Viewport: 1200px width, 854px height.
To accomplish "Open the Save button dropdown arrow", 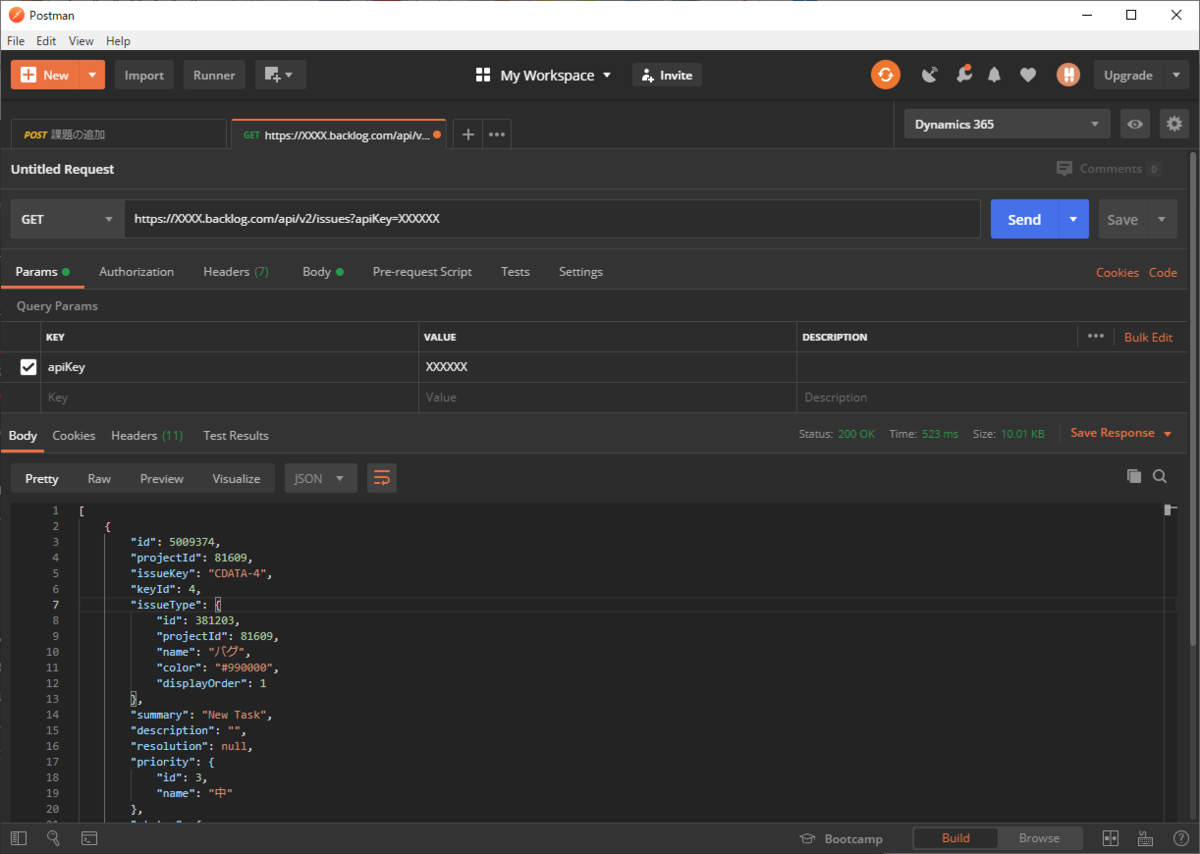I will [x=1162, y=219].
